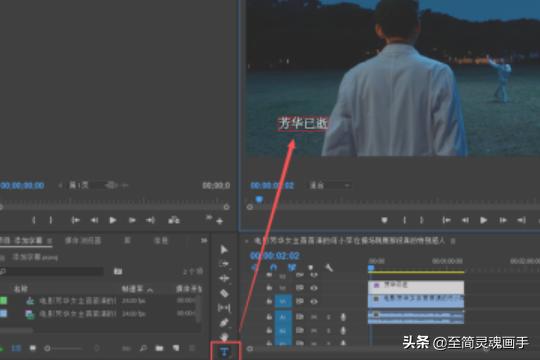540x360 pixels.
Task: Go to Out point in Program monitor
Action: tap(521, 220)
